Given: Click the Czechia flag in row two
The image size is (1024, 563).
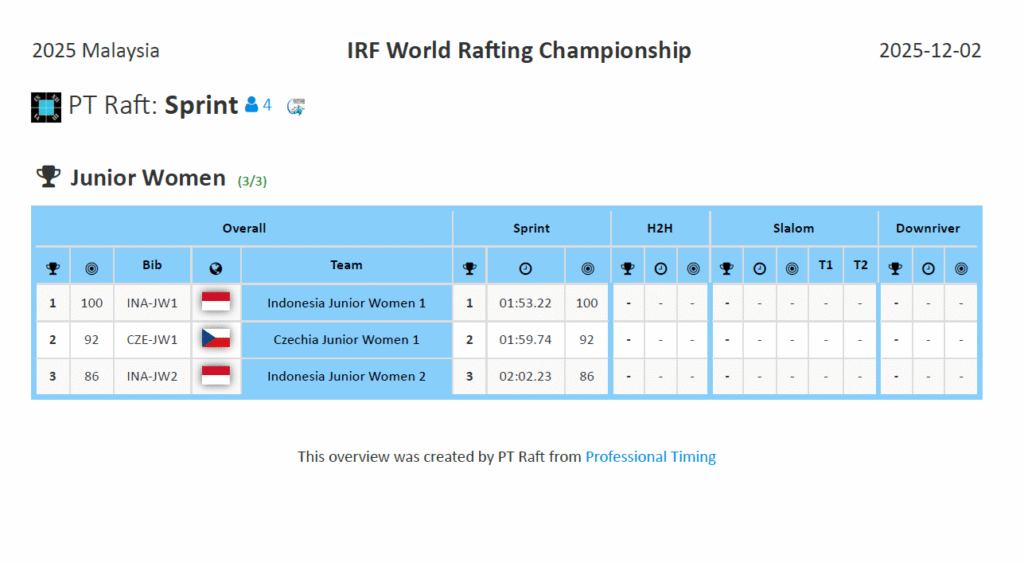Looking at the screenshot, I should tap(216, 339).
